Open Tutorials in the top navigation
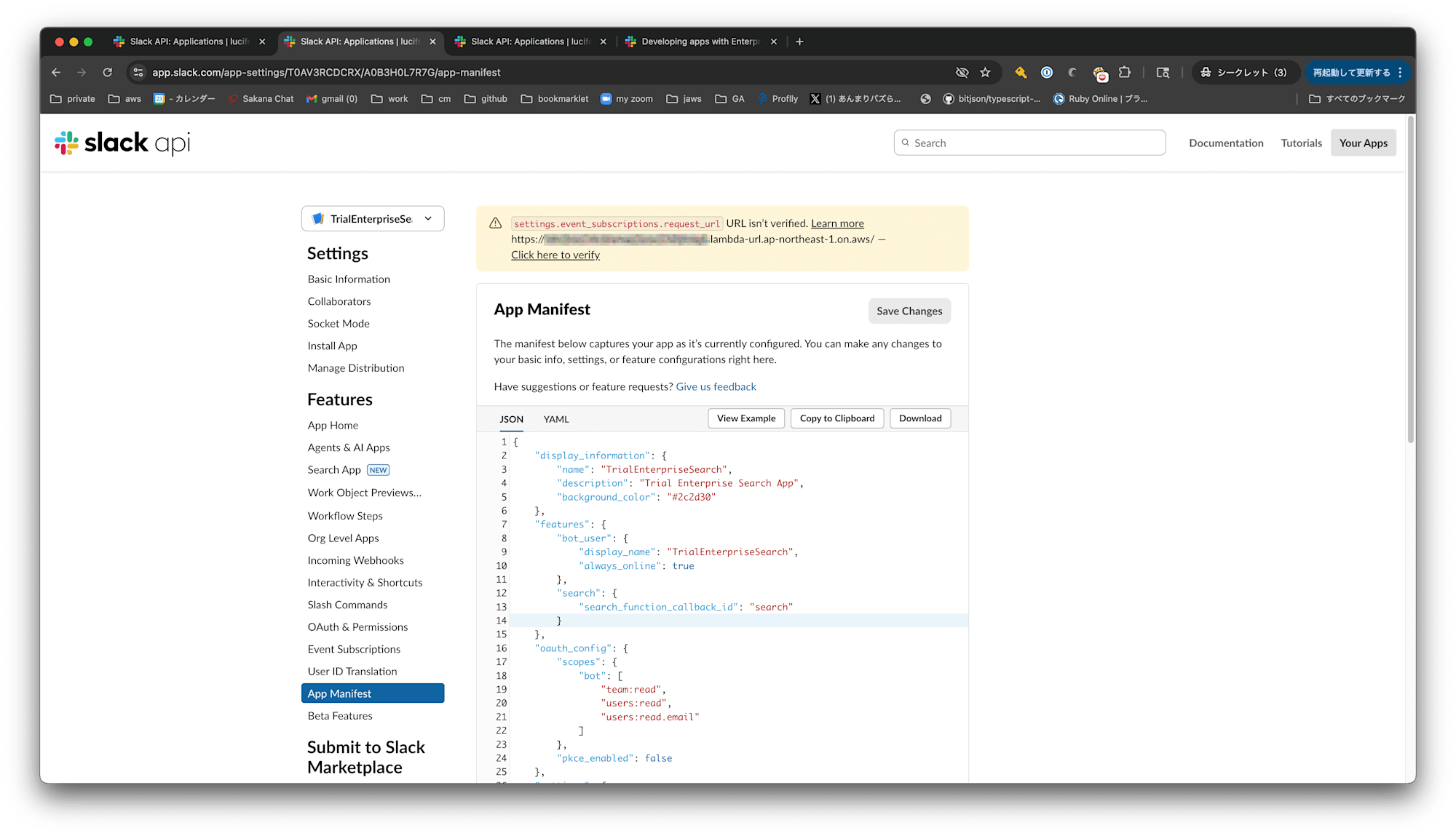1456x836 pixels. click(1301, 143)
